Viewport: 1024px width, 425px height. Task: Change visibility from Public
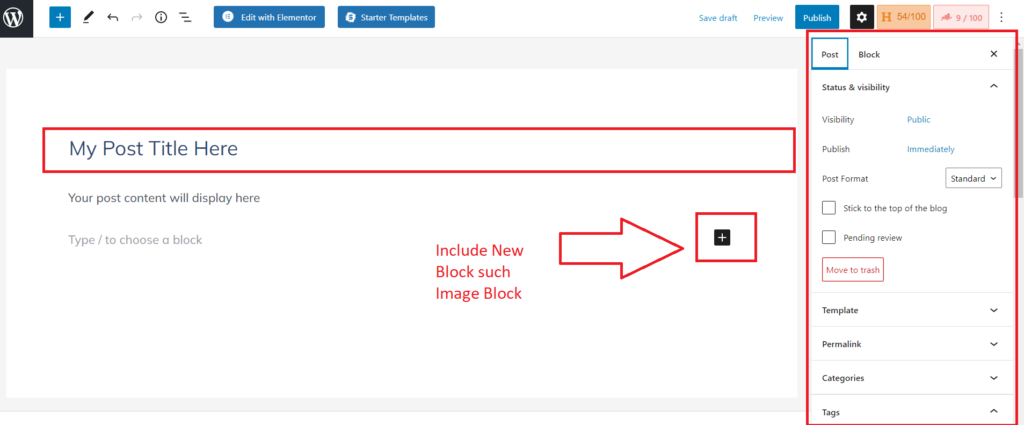[x=918, y=119]
